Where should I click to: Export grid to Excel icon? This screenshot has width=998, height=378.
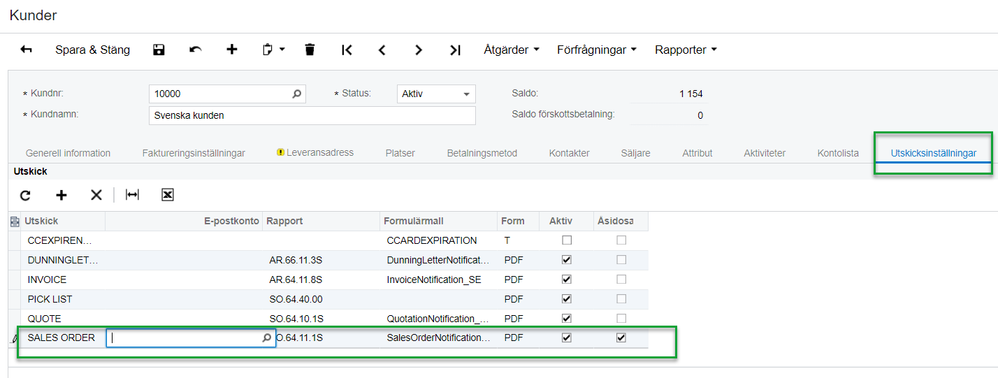pos(167,195)
